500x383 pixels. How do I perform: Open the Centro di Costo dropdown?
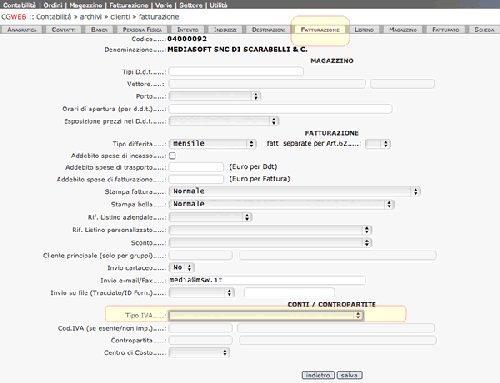[x=199, y=353]
